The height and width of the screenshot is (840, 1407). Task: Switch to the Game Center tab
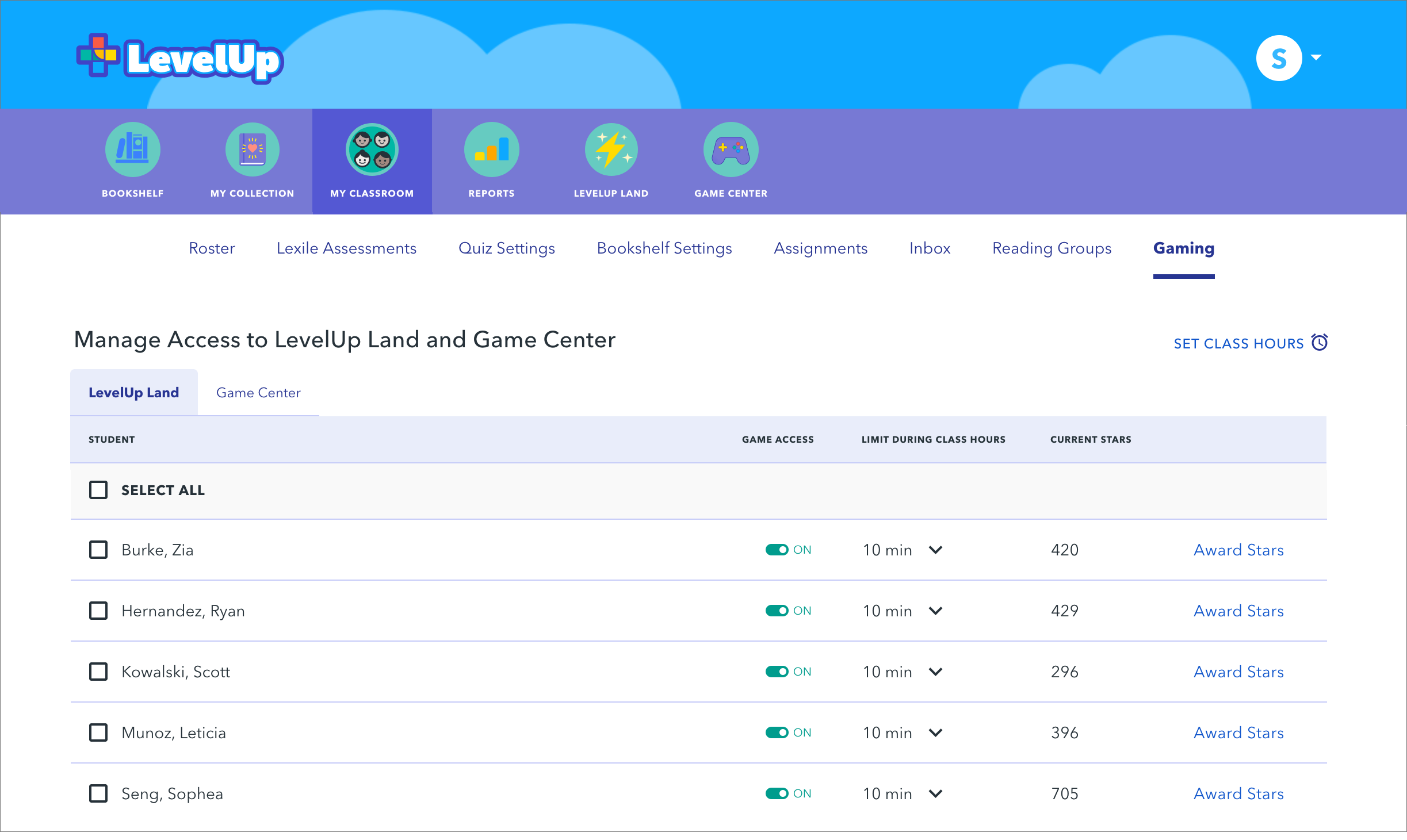tap(258, 393)
